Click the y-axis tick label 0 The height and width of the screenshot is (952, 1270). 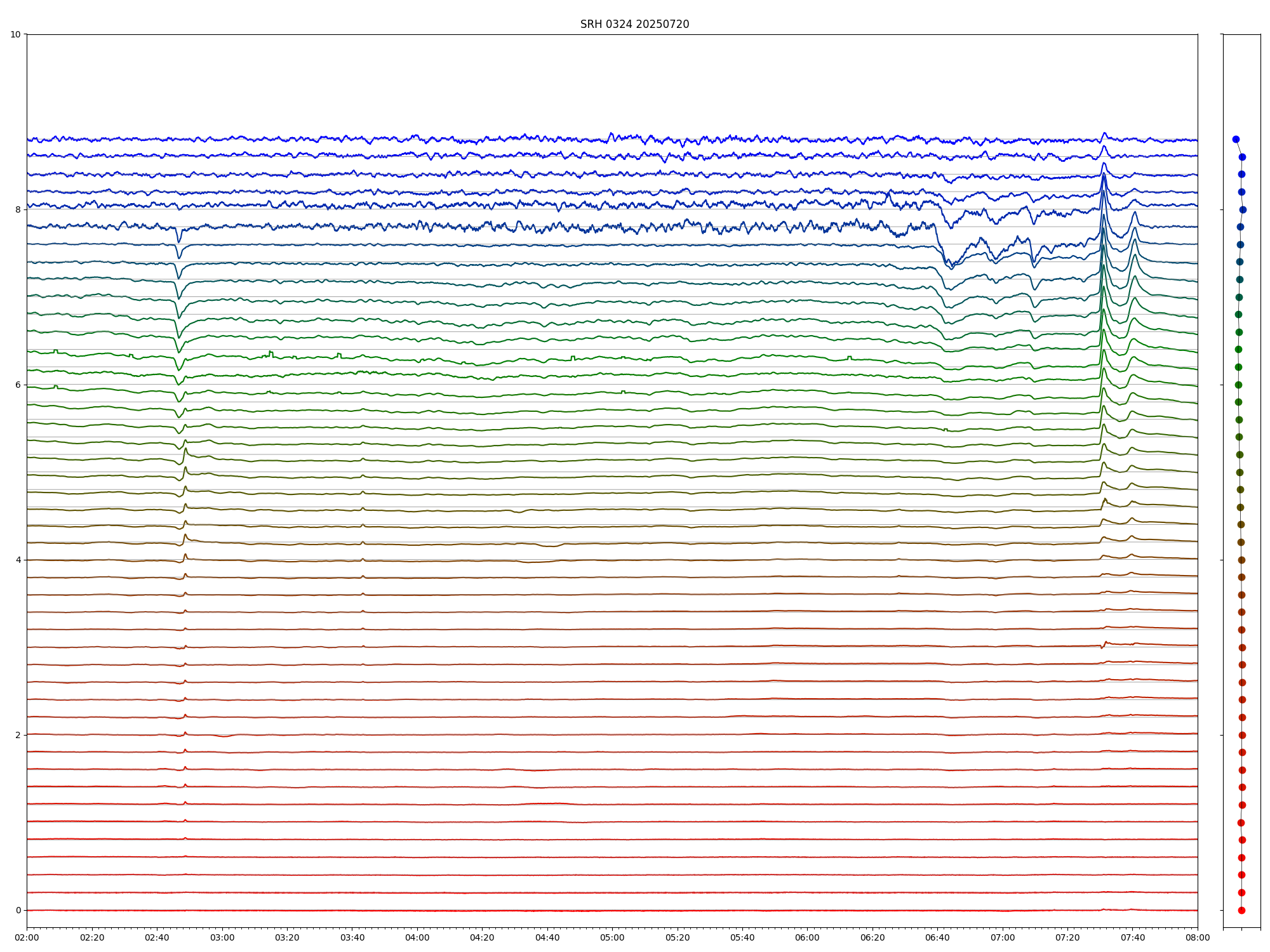click(18, 910)
